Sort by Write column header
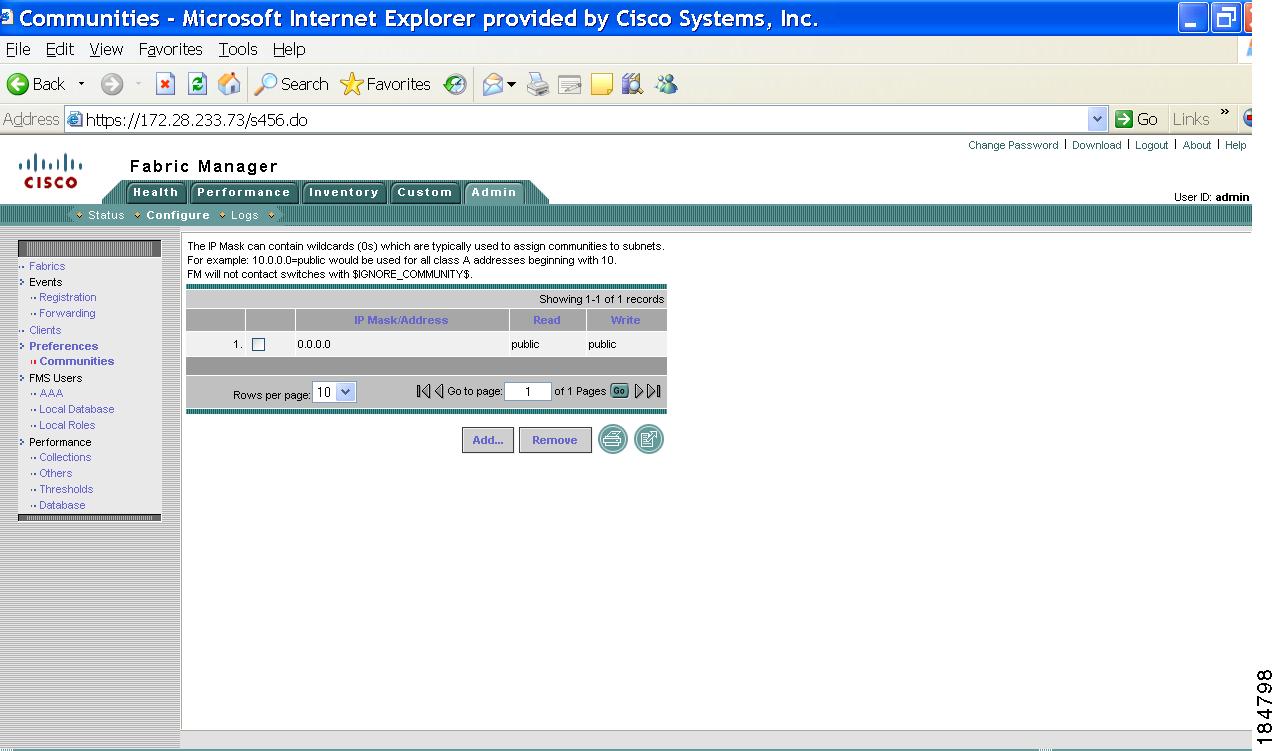The height and width of the screenshot is (751, 1277). (x=625, y=320)
